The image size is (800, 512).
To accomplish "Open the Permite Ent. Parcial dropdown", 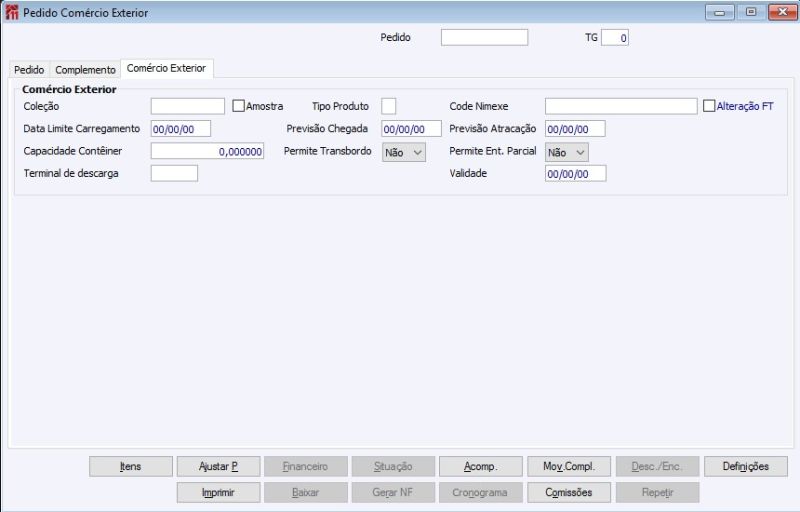I will point(566,152).
